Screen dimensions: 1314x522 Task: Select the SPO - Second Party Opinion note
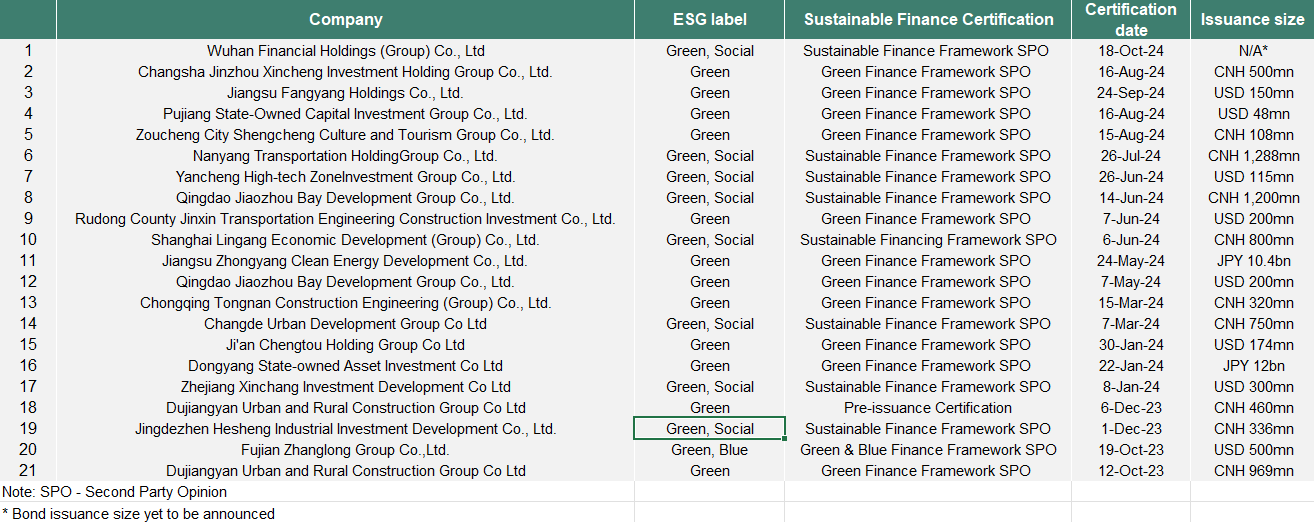pos(115,492)
